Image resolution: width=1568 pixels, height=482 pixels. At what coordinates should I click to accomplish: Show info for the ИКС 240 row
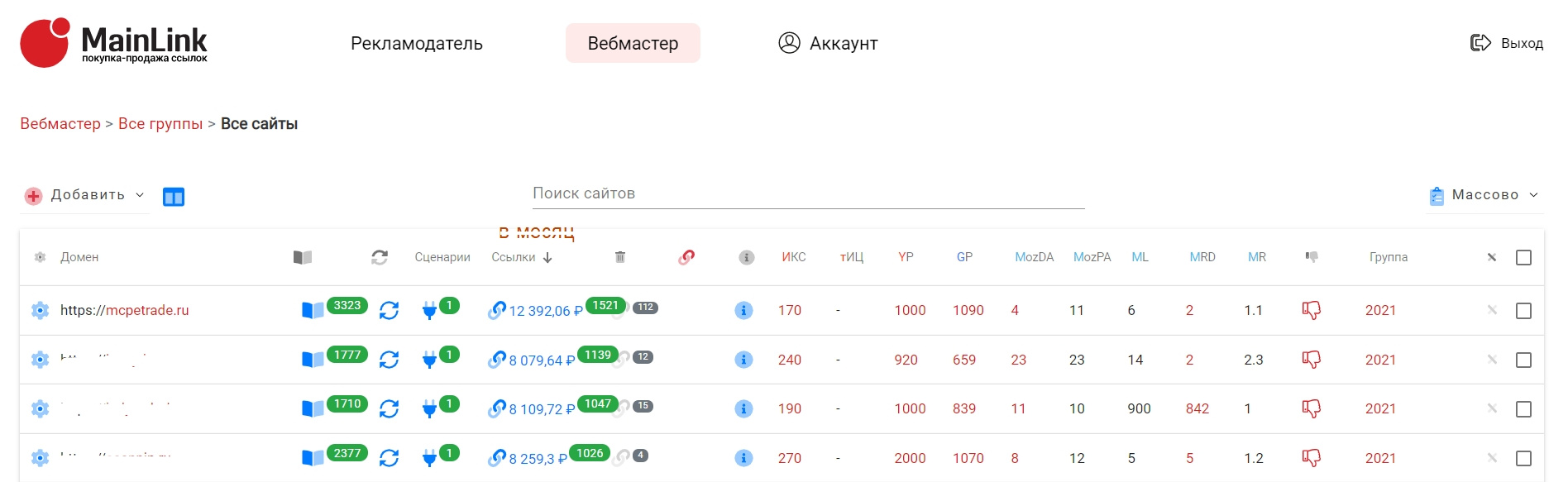point(743,360)
